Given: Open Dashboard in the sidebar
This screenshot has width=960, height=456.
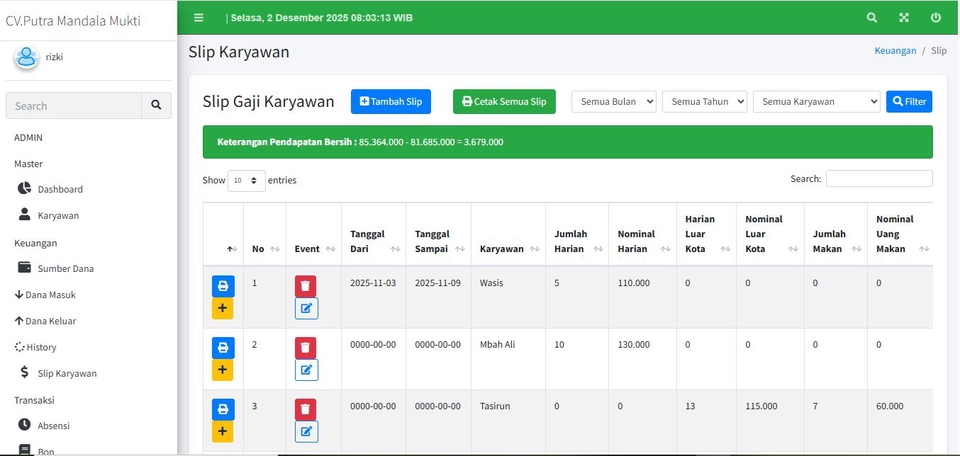Looking at the screenshot, I should pos(60,189).
